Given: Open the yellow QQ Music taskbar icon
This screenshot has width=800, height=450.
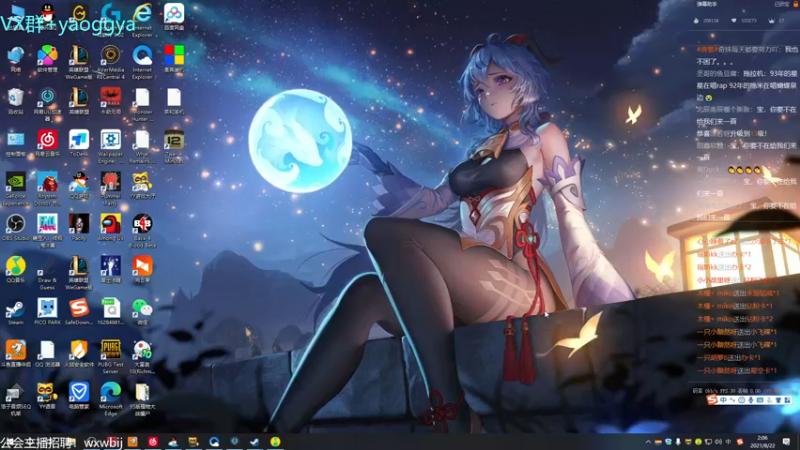Looking at the screenshot, I should 275,441.
